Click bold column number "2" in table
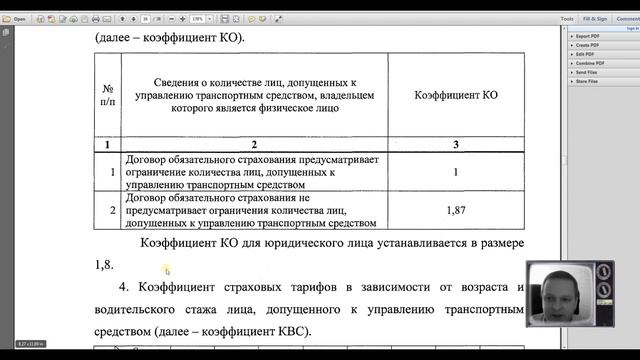The width and height of the screenshot is (640, 360). (x=254, y=144)
